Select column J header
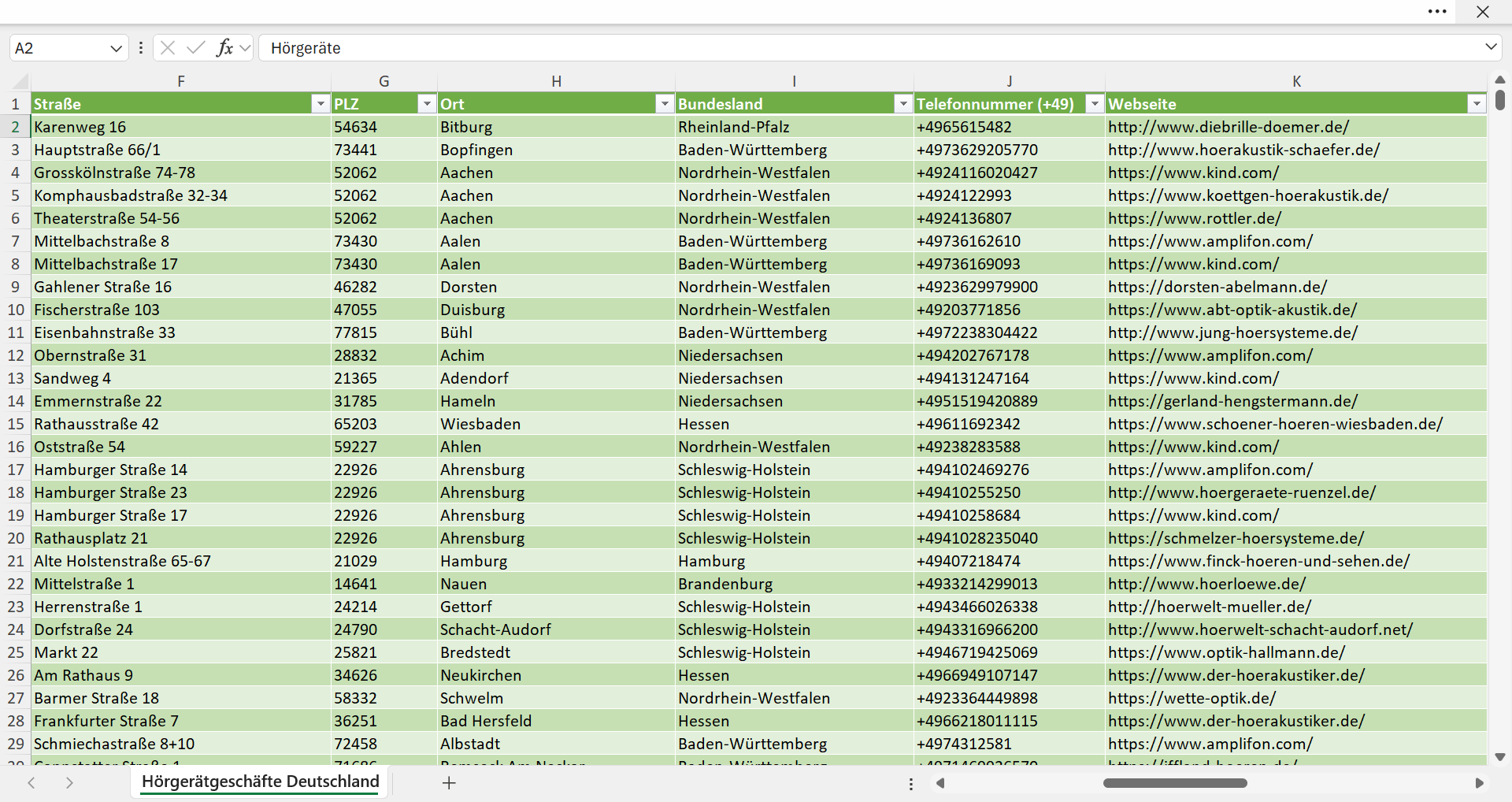 pyautogui.click(x=1010, y=81)
